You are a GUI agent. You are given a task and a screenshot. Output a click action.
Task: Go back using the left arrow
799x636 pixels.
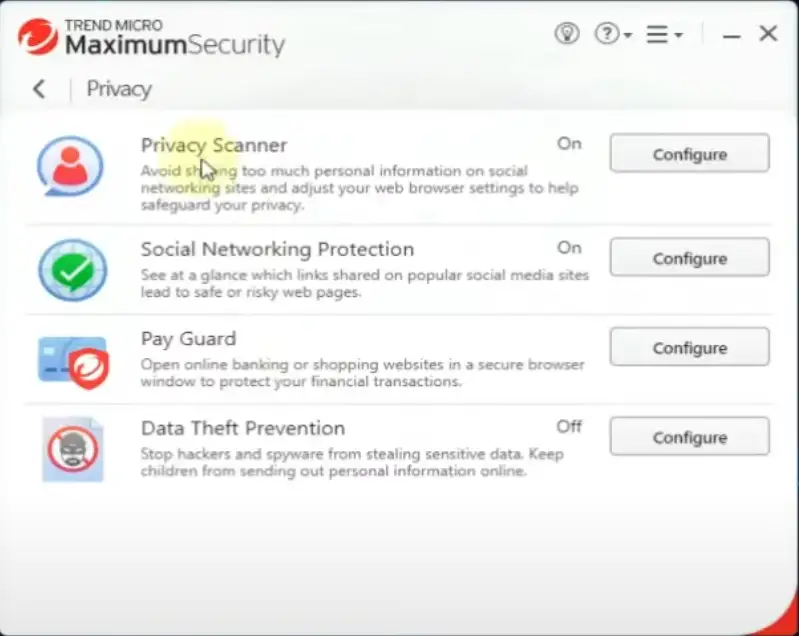[39, 89]
